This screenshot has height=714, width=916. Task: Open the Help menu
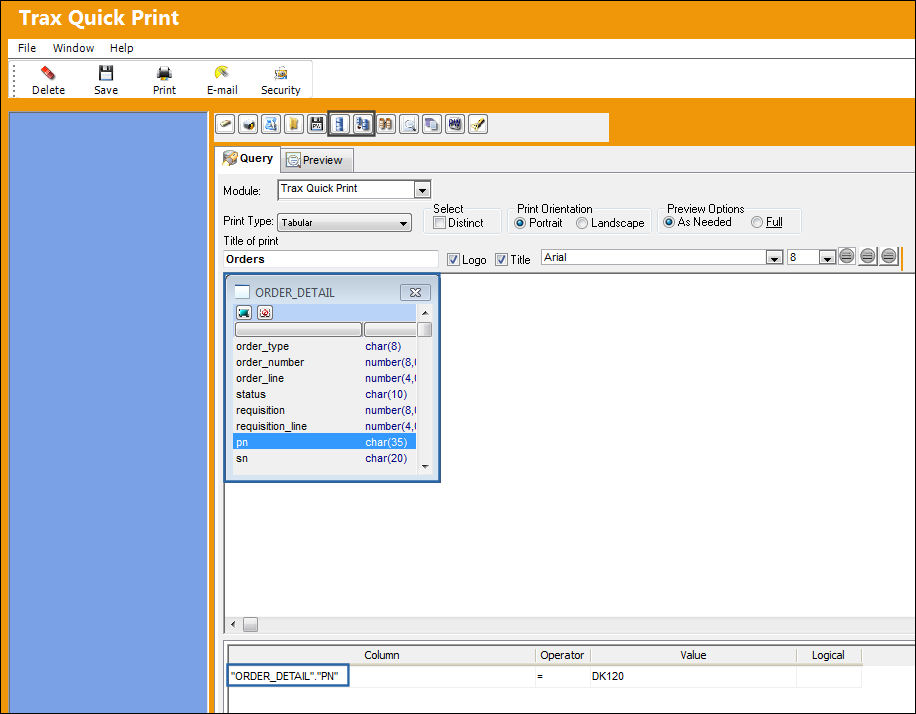click(x=122, y=48)
